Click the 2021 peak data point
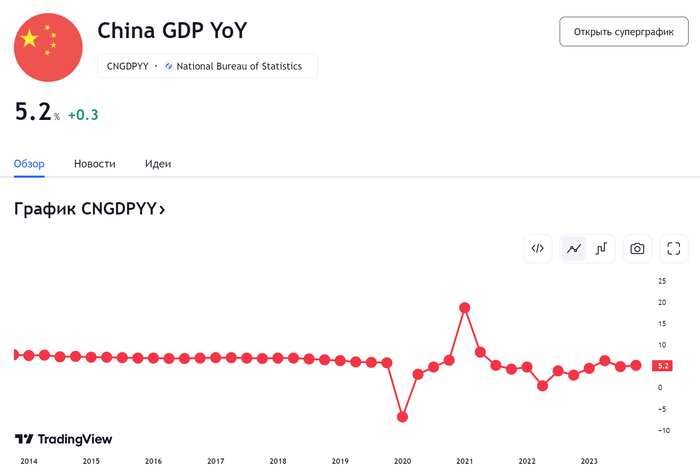700x474 pixels. (x=465, y=308)
